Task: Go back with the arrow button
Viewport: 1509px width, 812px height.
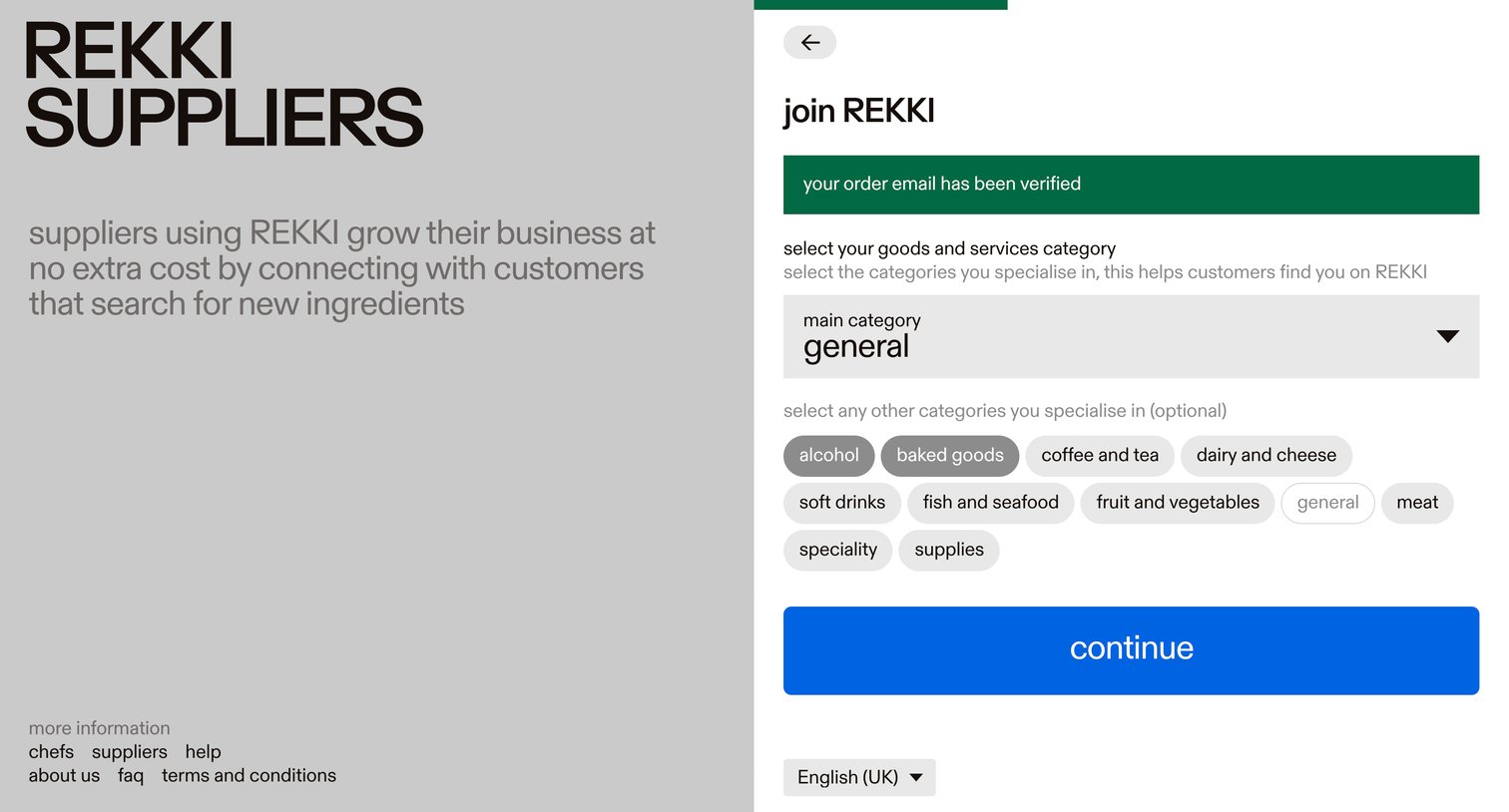Action: (x=809, y=42)
